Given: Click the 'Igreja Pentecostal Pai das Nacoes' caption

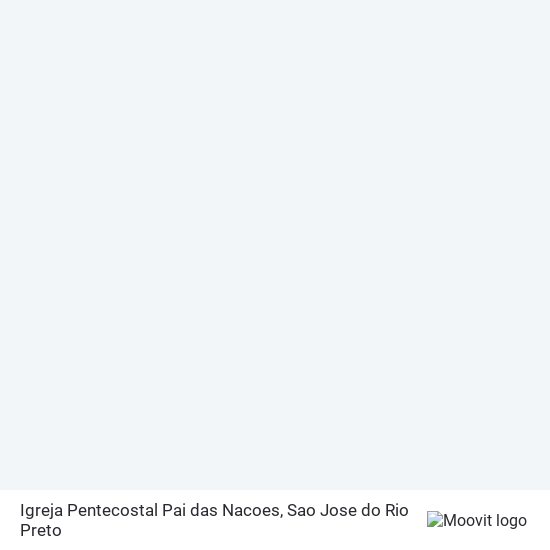Looking at the screenshot, I should click(x=151, y=510).
